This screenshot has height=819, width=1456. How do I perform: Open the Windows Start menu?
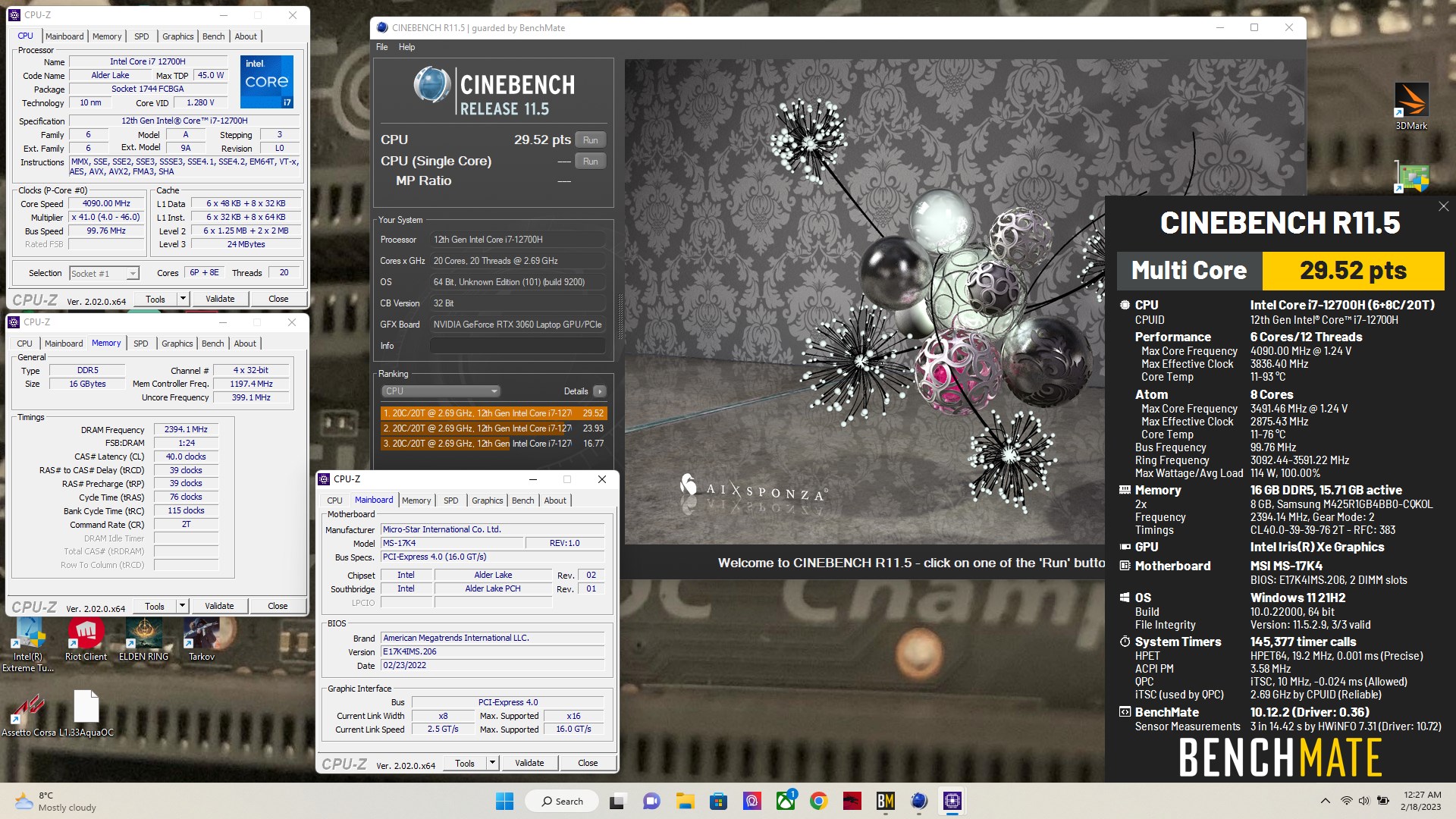(504, 801)
